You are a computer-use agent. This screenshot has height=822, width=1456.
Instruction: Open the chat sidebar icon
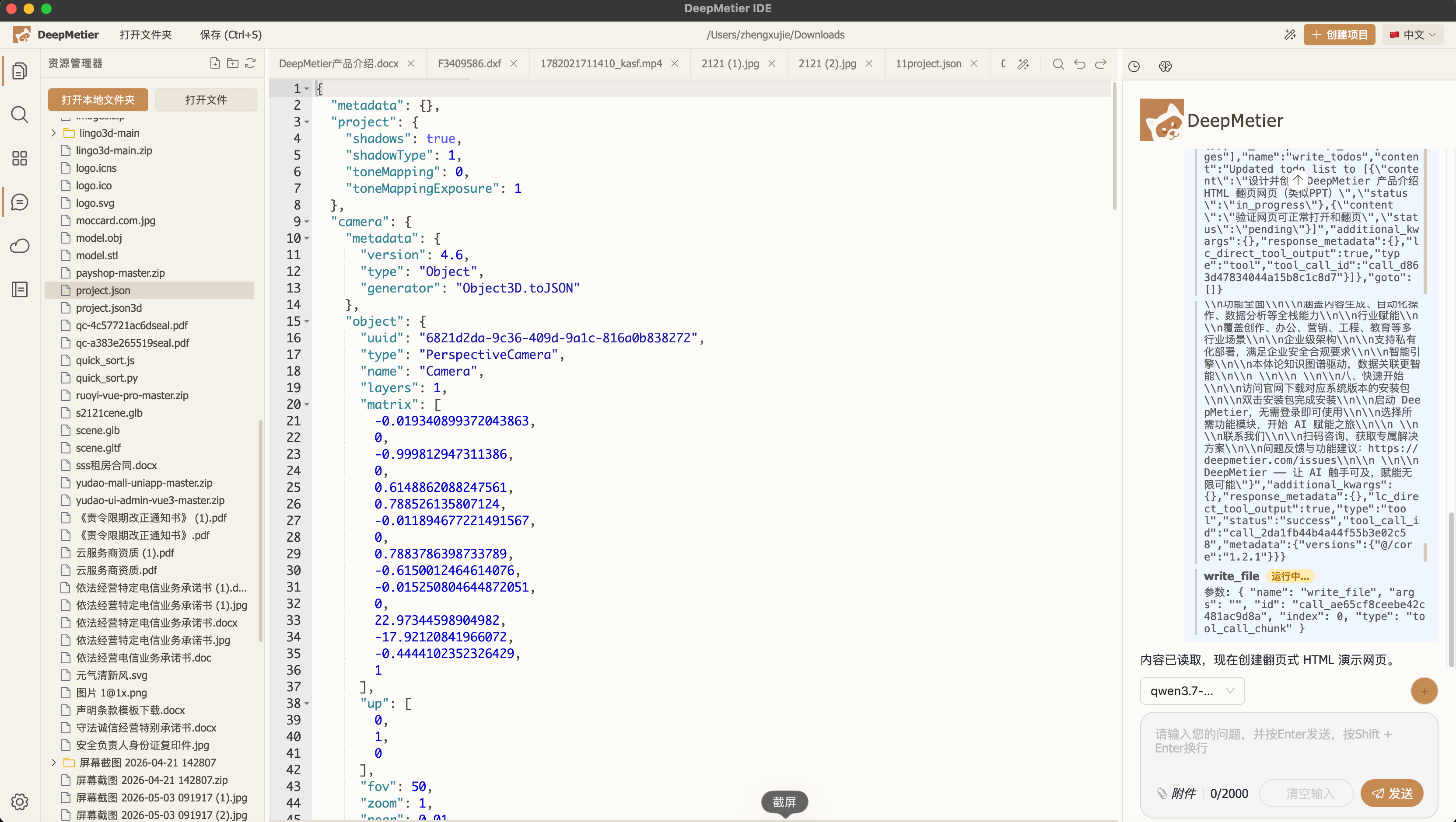click(x=19, y=202)
